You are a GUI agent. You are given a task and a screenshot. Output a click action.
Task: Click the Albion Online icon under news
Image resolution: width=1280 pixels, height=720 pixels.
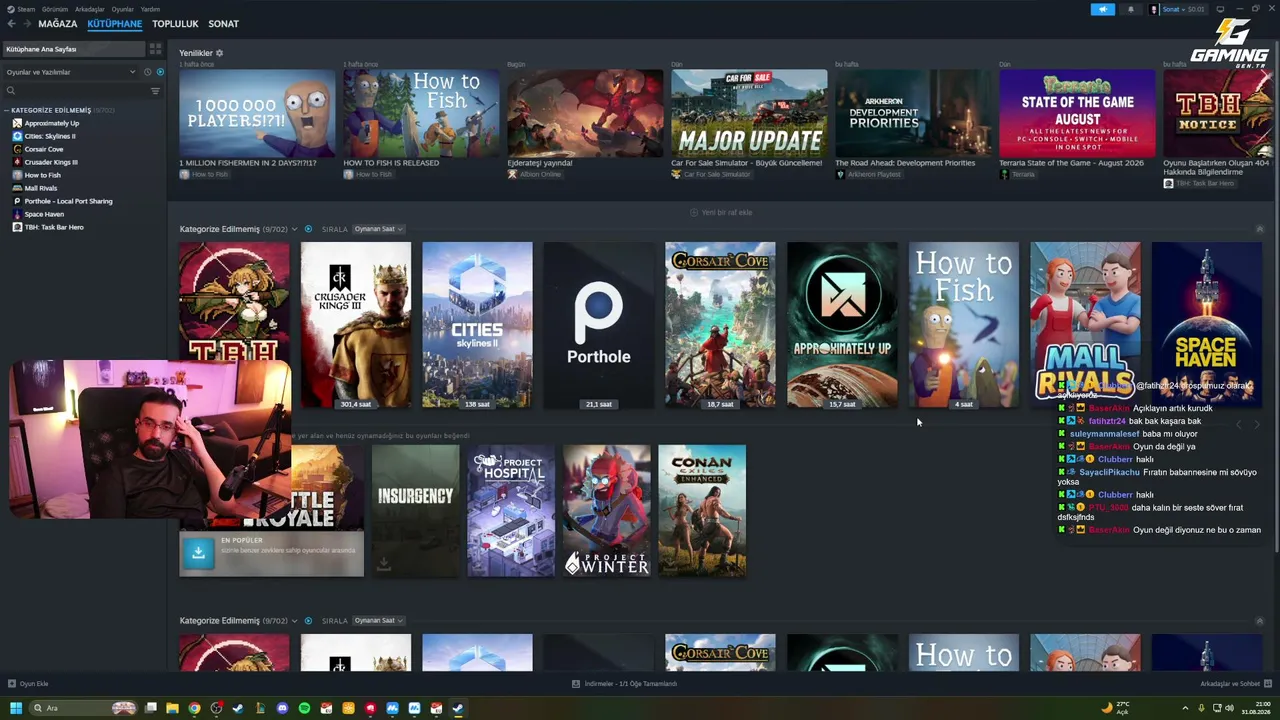pos(512,174)
